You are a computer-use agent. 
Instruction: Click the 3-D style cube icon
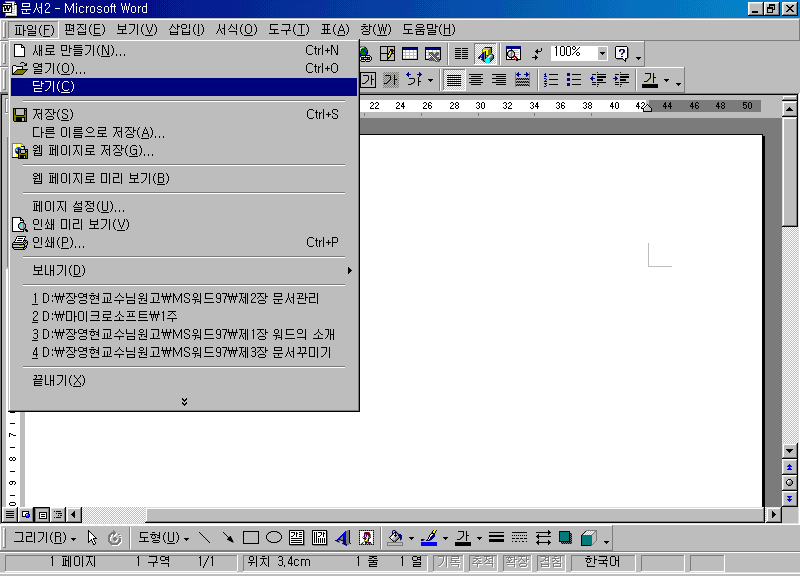point(588,538)
